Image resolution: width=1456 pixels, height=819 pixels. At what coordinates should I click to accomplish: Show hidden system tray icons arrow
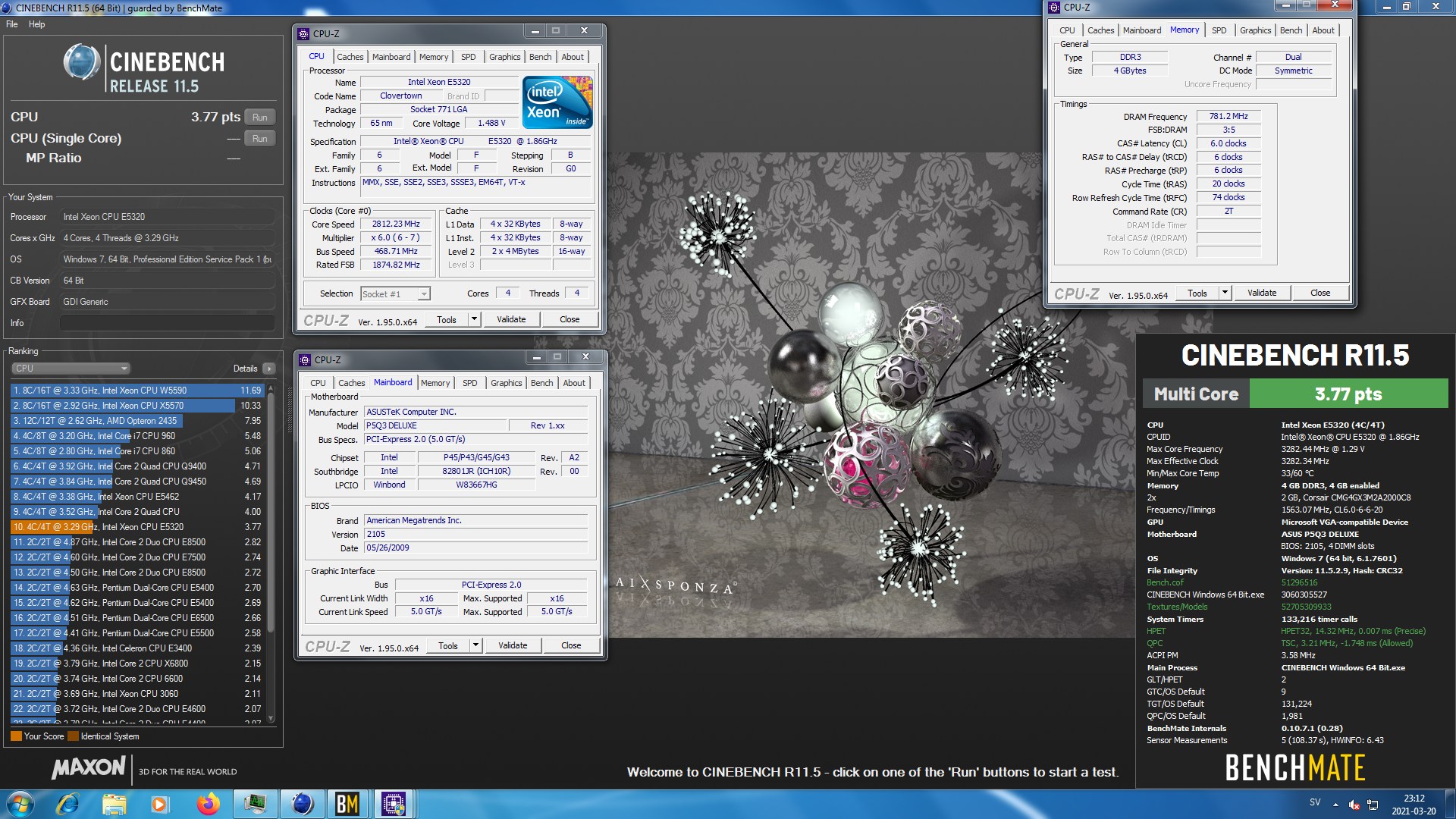click(x=1335, y=805)
